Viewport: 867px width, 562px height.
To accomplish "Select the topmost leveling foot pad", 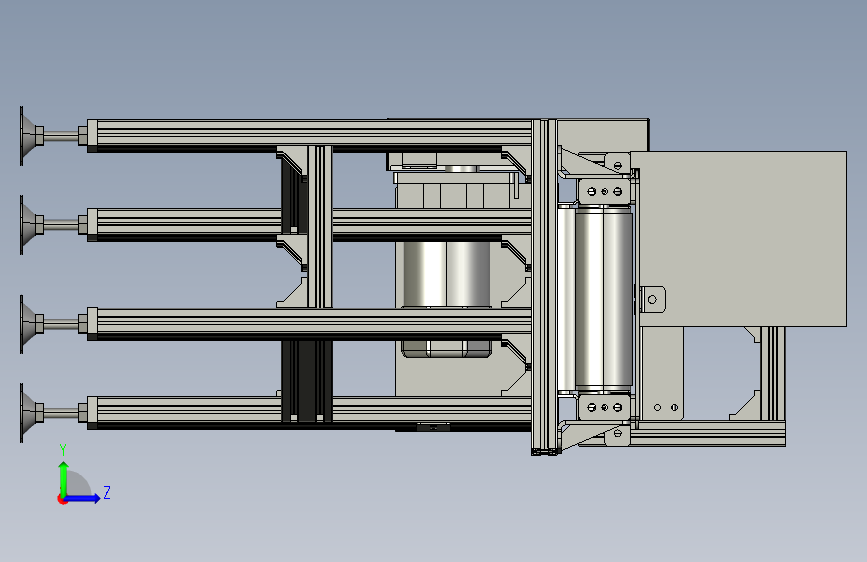I will coord(31,136).
